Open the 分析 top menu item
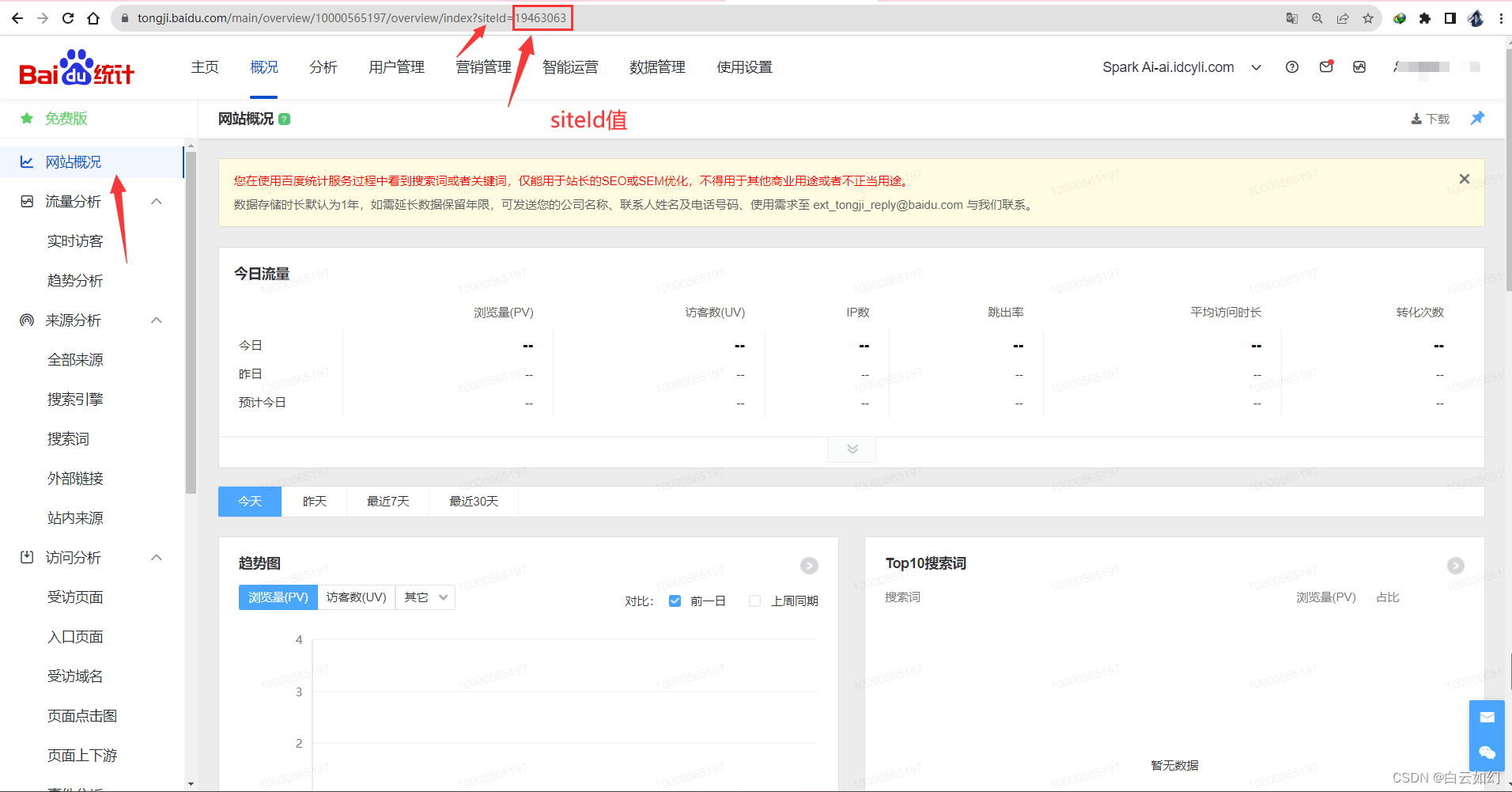This screenshot has height=792, width=1512. click(323, 67)
